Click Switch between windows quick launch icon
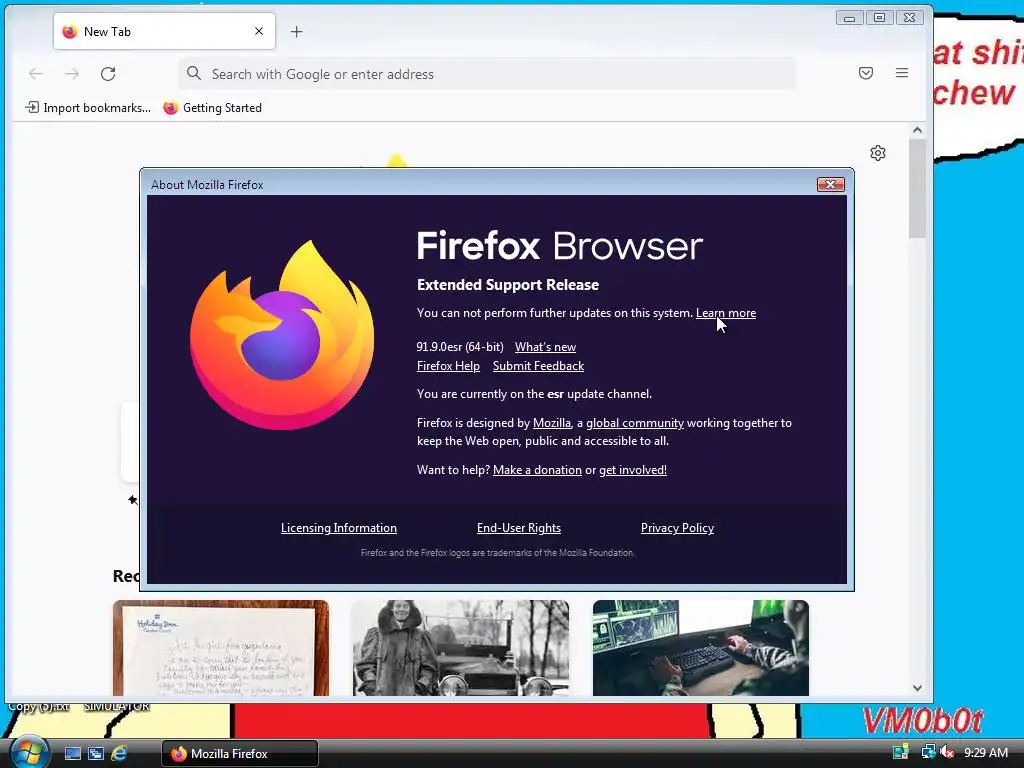The height and width of the screenshot is (768, 1024). pyautogui.click(x=96, y=754)
